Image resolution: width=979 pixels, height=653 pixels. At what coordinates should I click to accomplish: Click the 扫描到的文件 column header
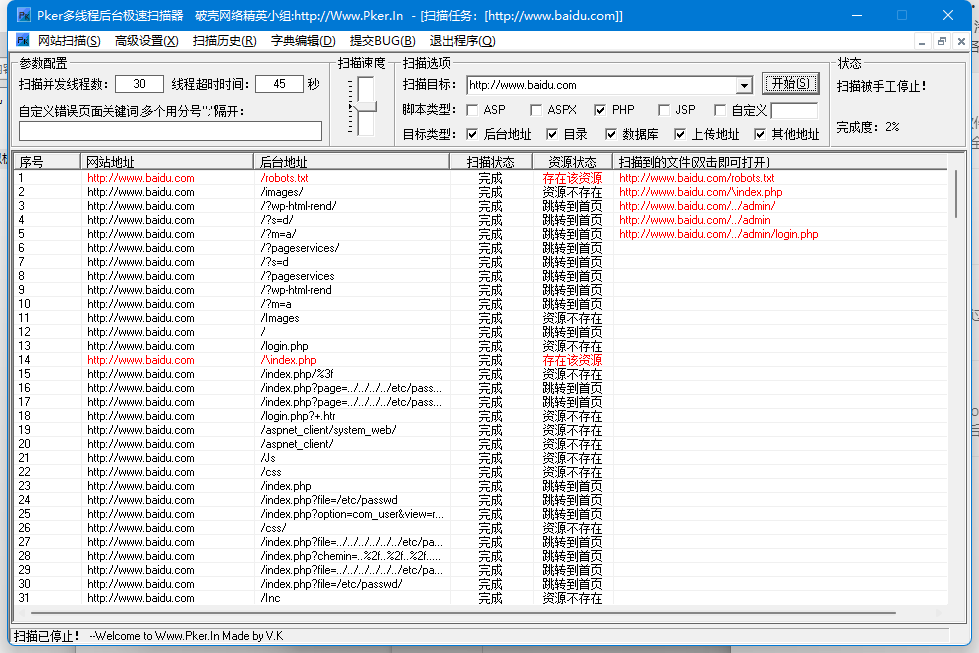click(779, 162)
